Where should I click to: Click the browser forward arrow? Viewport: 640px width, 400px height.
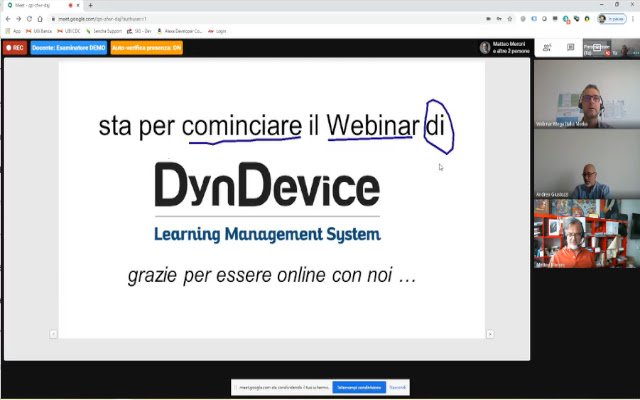click(18, 19)
